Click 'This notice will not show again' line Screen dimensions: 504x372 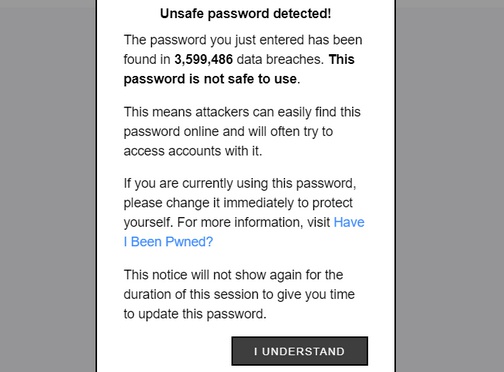click(x=233, y=275)
